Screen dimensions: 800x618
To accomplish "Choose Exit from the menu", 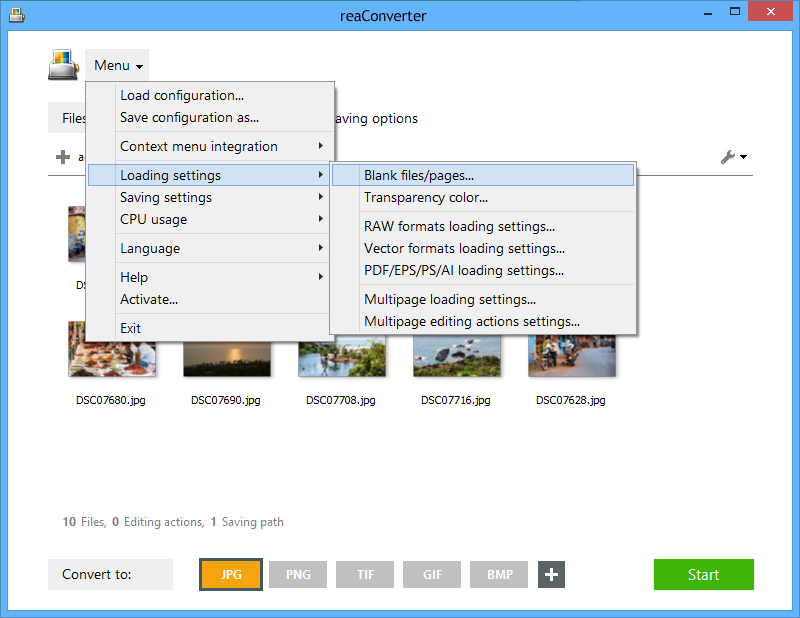I will click(x=210, y=328).
